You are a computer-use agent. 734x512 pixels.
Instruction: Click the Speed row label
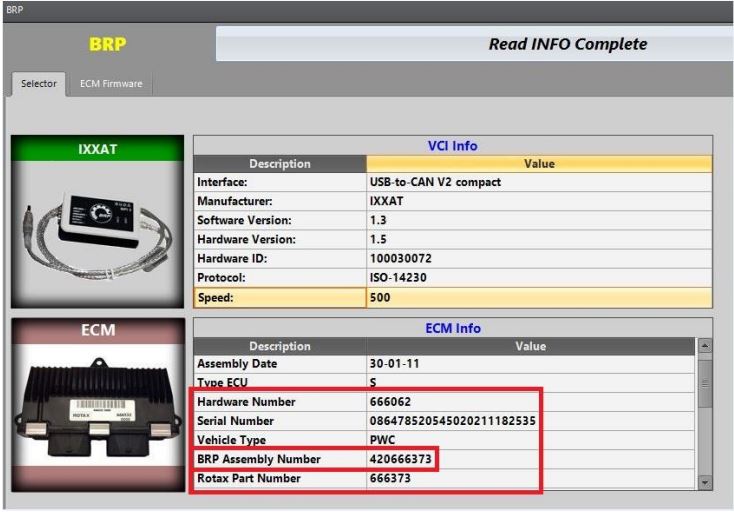[279, 297]
